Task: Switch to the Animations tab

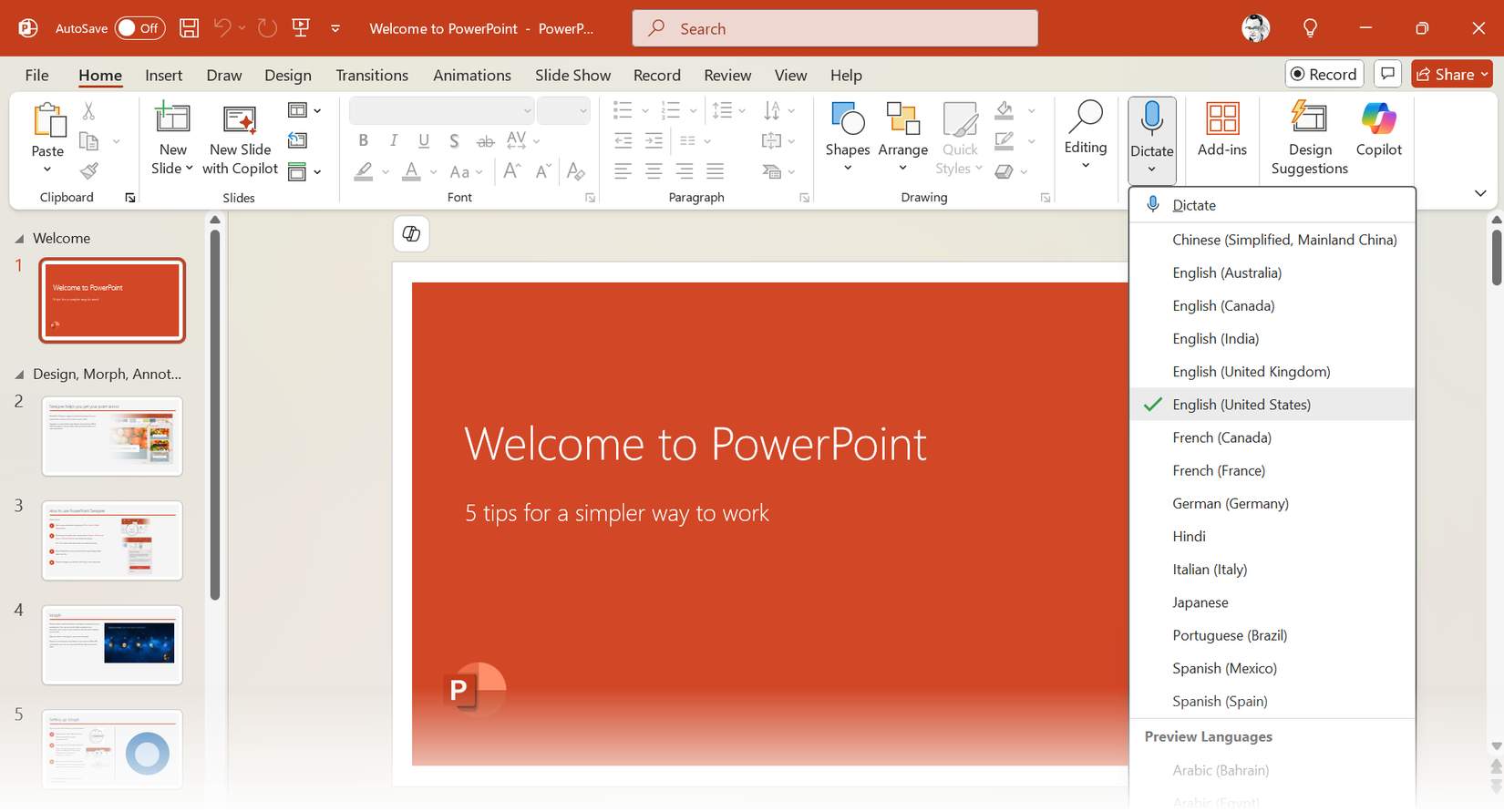Action: [x=472, y=75]
